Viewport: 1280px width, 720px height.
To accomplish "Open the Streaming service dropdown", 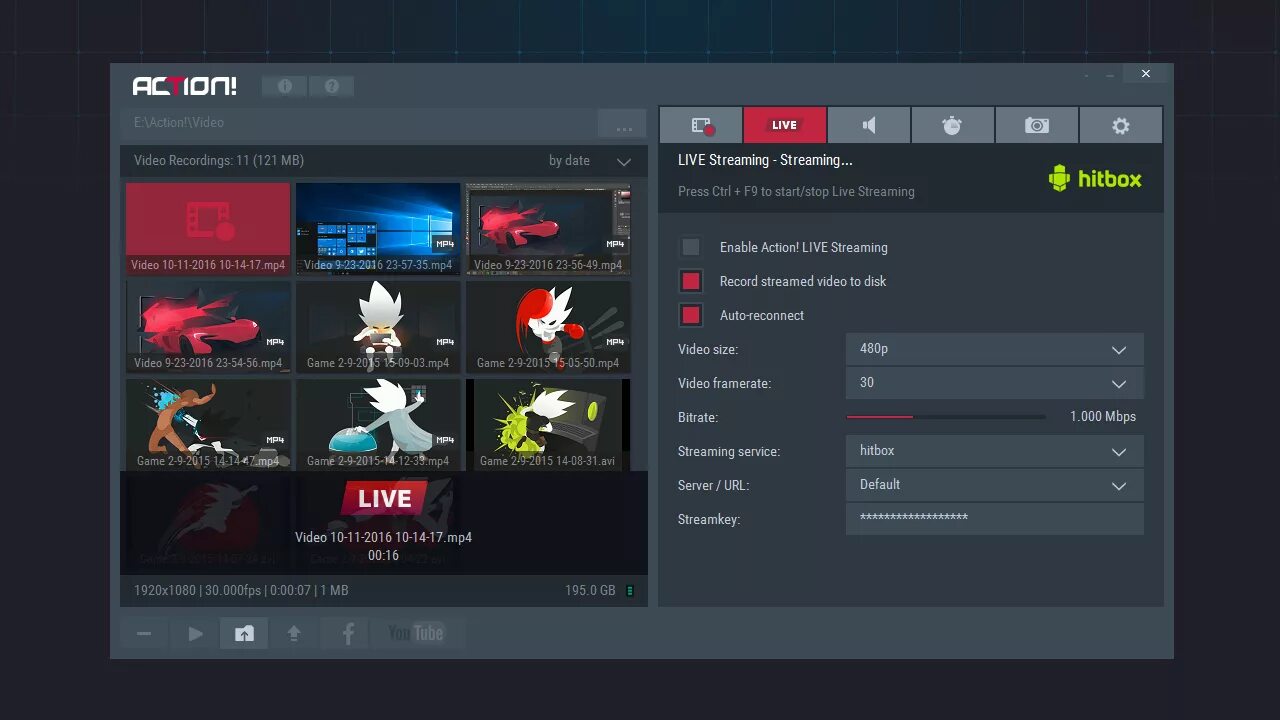I will 994,451.
